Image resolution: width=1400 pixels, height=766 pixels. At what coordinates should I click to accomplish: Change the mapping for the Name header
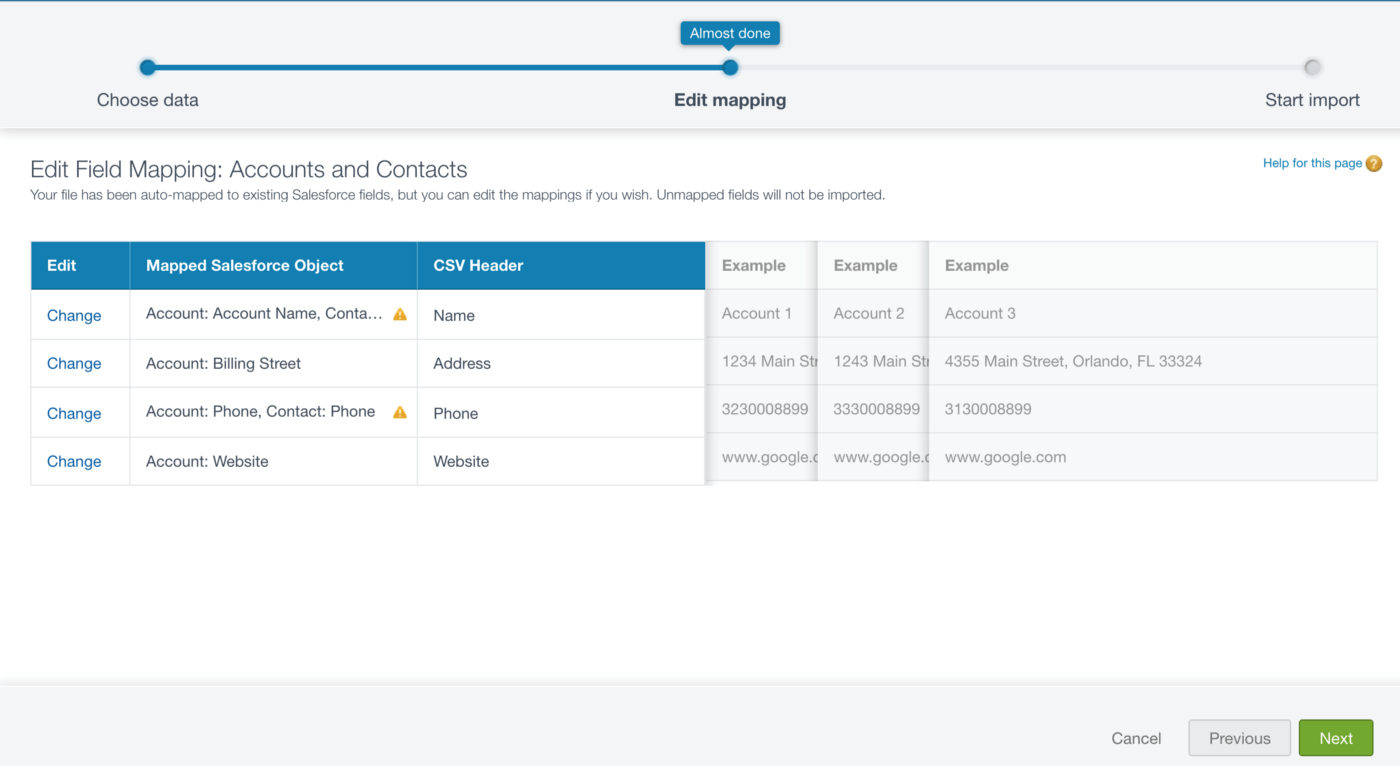(74, 315)
